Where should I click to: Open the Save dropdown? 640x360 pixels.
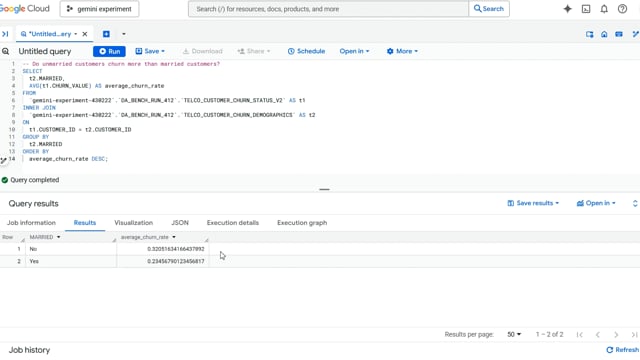coord(150,51)
